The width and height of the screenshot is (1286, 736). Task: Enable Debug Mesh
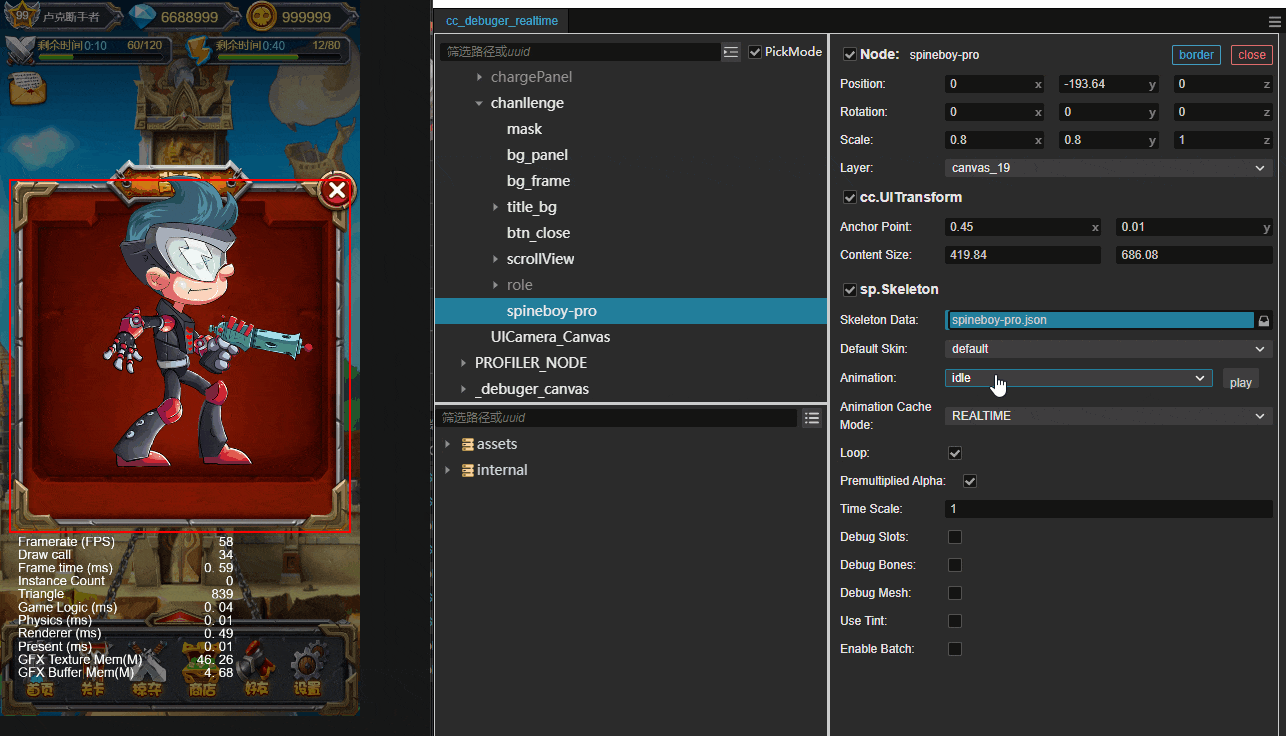(955, 593)
